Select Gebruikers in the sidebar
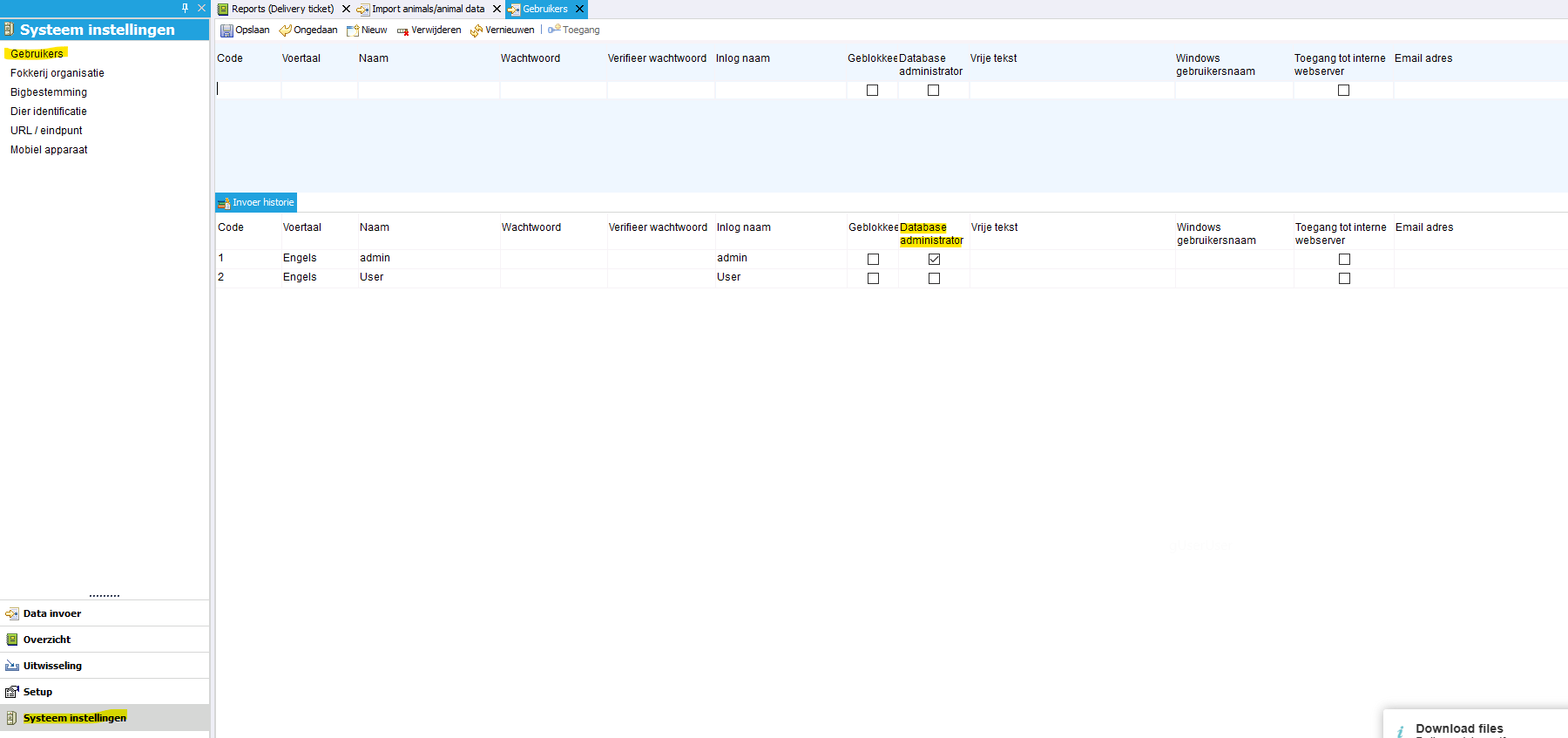 [37, 54]
